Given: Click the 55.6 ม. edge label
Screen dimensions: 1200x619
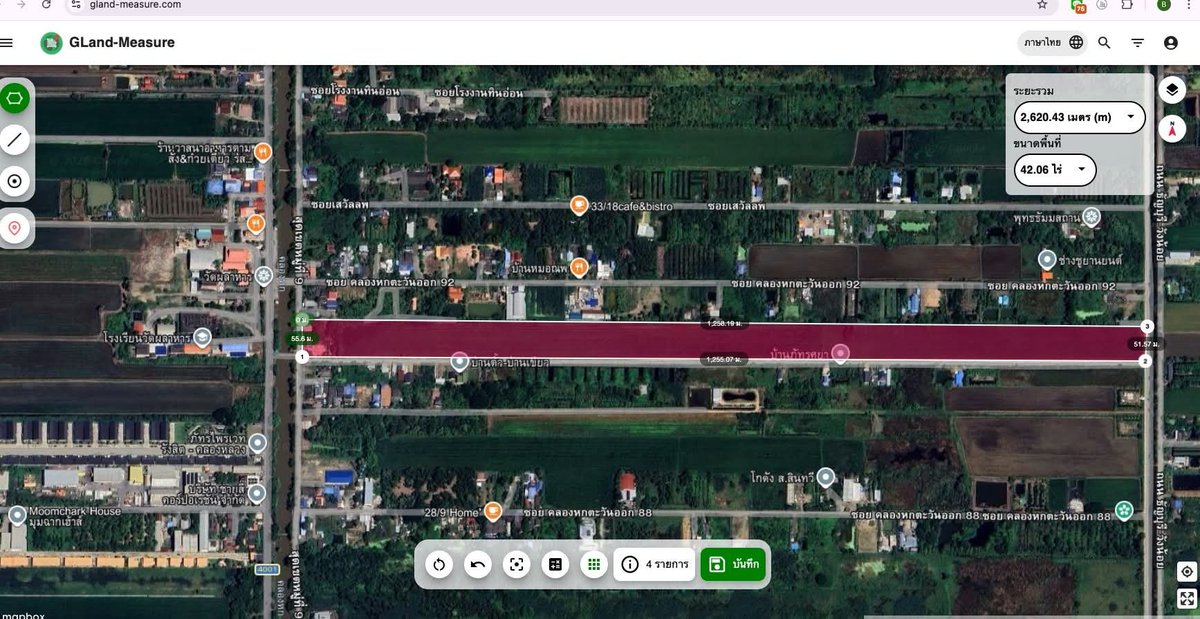Looking at the screenshot, I should [x=302, y=339].
